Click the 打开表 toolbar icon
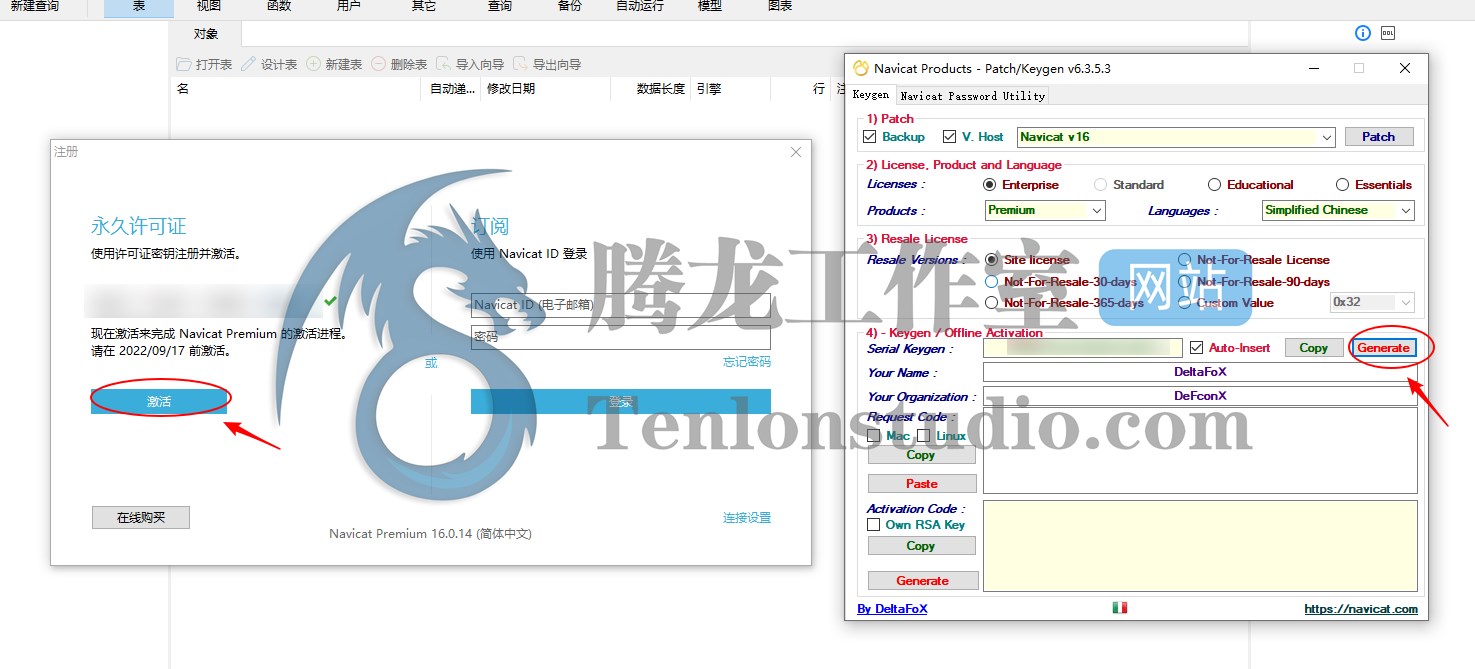The image size is (1475, 669). point(183,64)
